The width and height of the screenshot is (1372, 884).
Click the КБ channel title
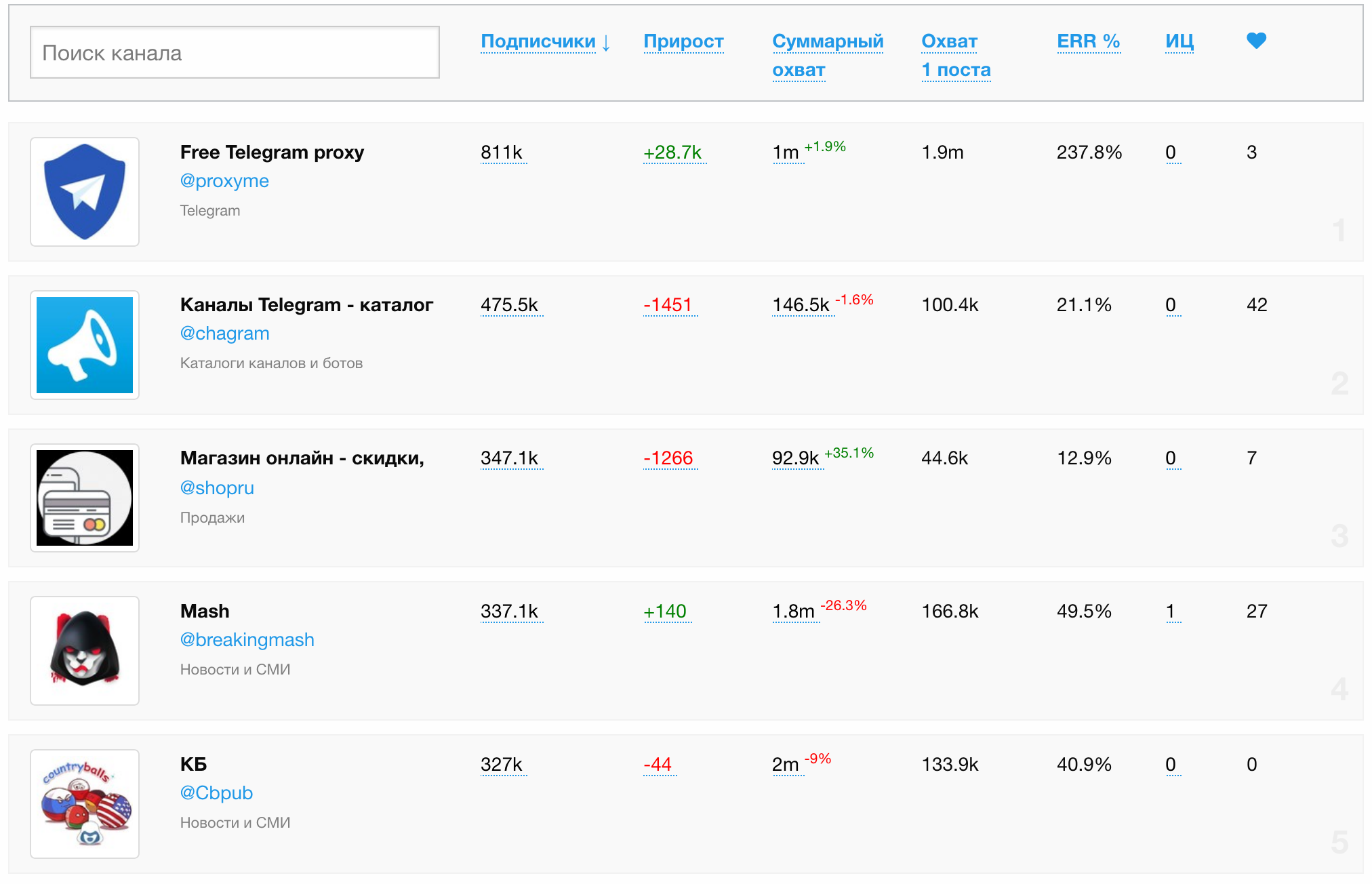coord(193,765)
